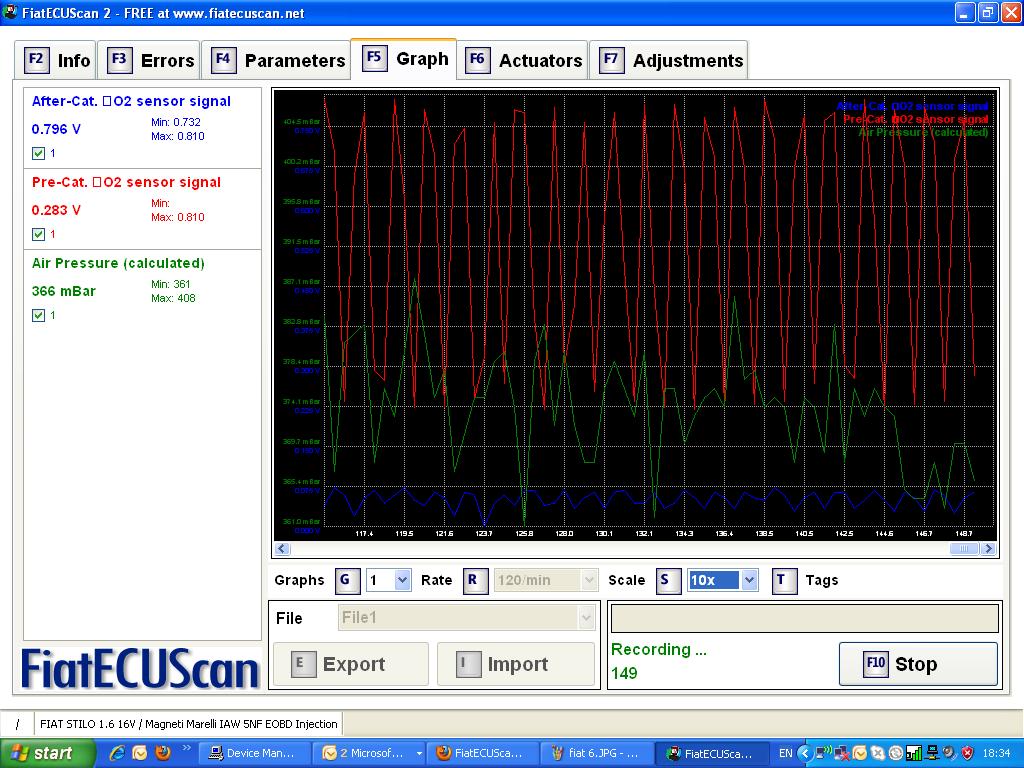The width and height of the screenshot is (1024, 768).
Task: Switch to fiat 6.JPG taskbar window
Action: point(596,753)
